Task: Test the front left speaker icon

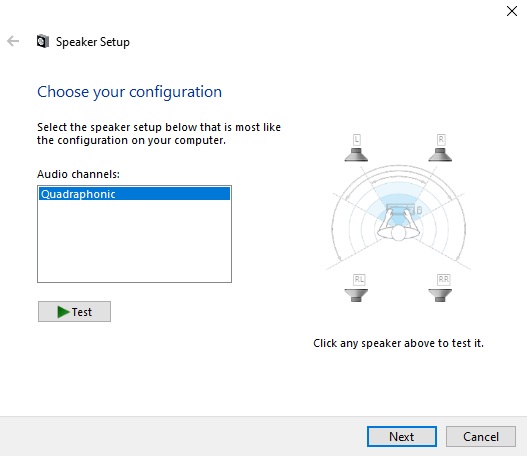Action: pos(356,155)
